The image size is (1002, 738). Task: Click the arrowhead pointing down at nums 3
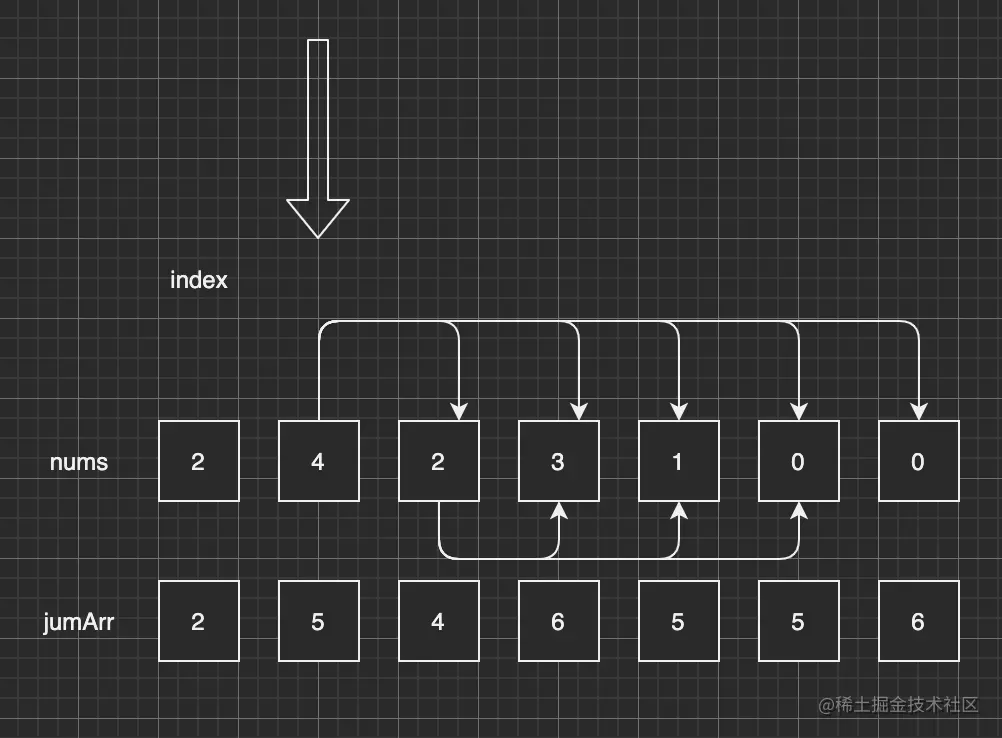click(578, 410)
